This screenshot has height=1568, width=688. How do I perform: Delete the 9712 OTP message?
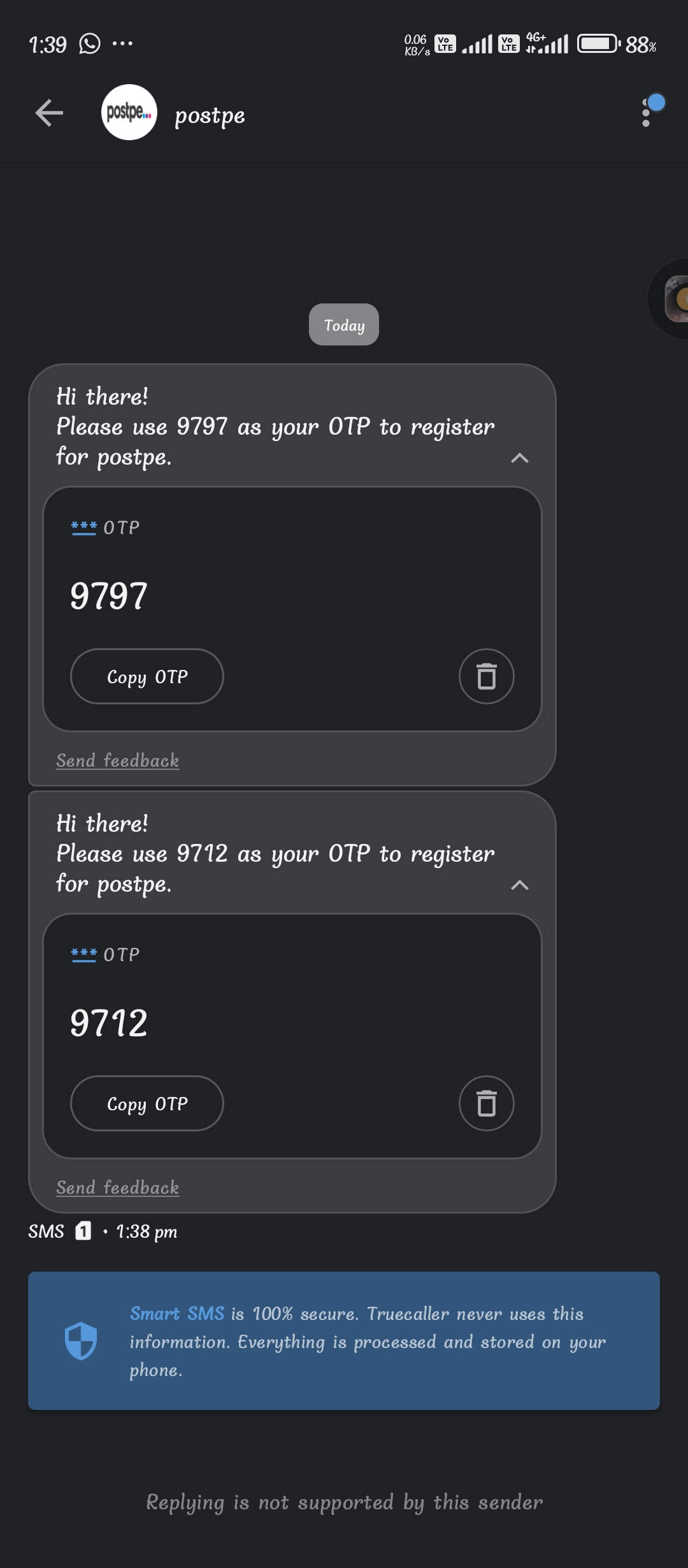[487, 1103]
